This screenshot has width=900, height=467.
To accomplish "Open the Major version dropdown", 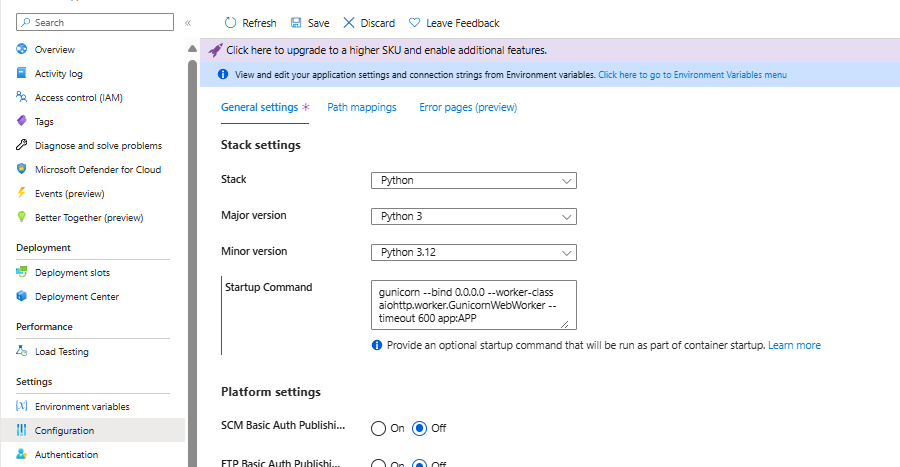I will tap(474, 217).
